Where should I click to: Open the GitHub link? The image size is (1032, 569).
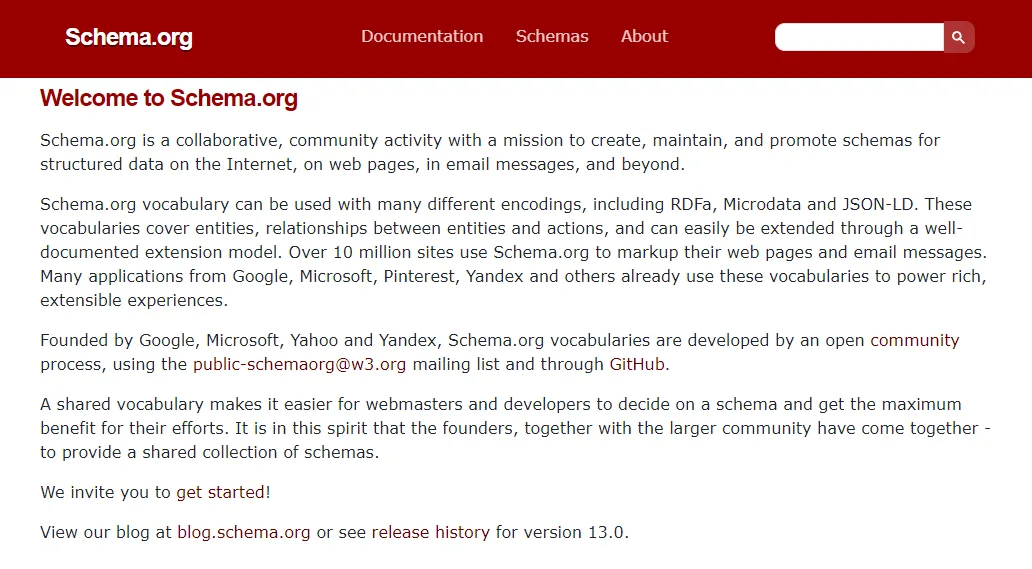pyautogui.click(x=637, y=364)
